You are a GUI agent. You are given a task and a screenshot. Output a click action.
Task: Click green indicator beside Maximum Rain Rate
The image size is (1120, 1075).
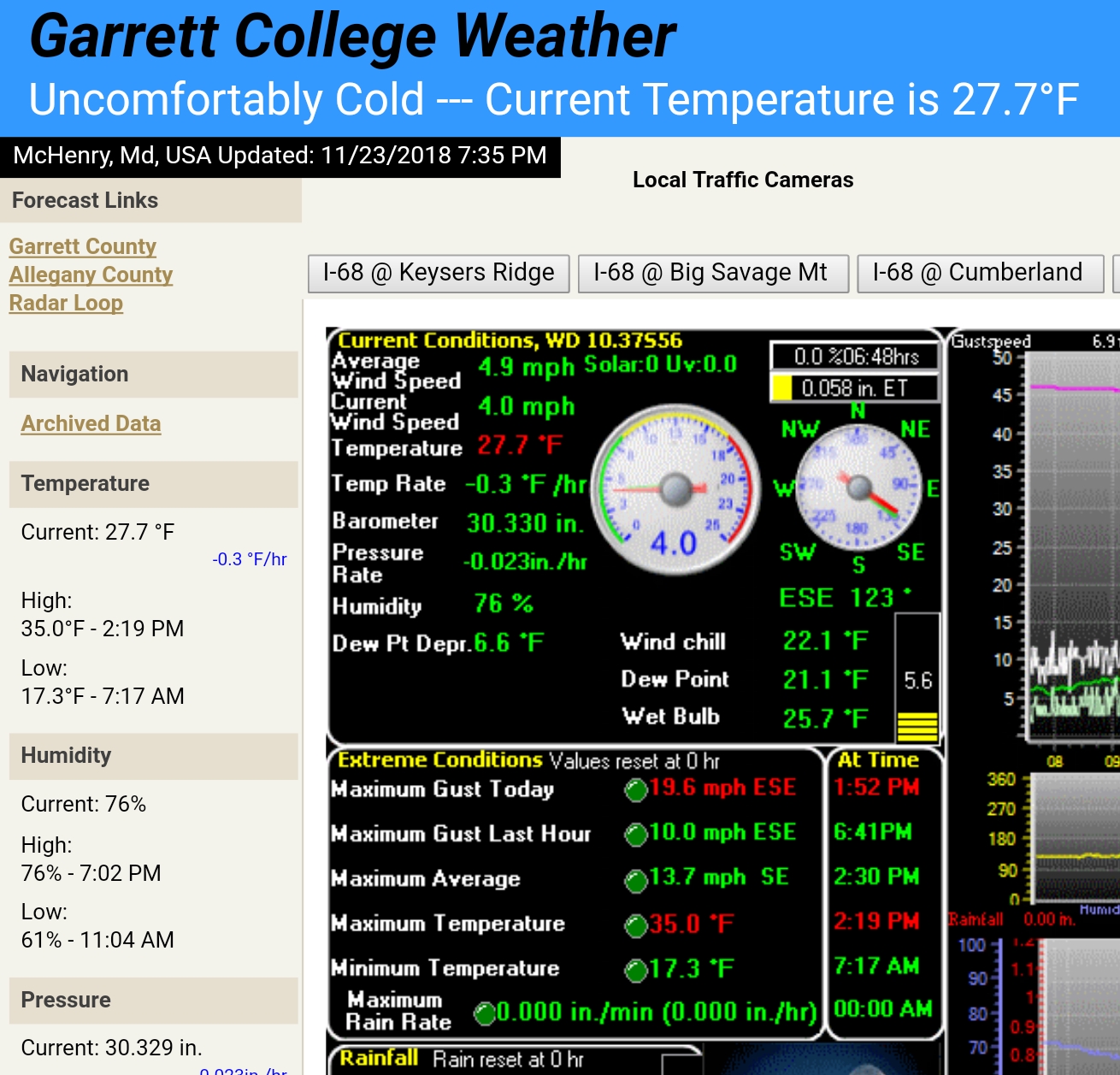point(485,1013)
